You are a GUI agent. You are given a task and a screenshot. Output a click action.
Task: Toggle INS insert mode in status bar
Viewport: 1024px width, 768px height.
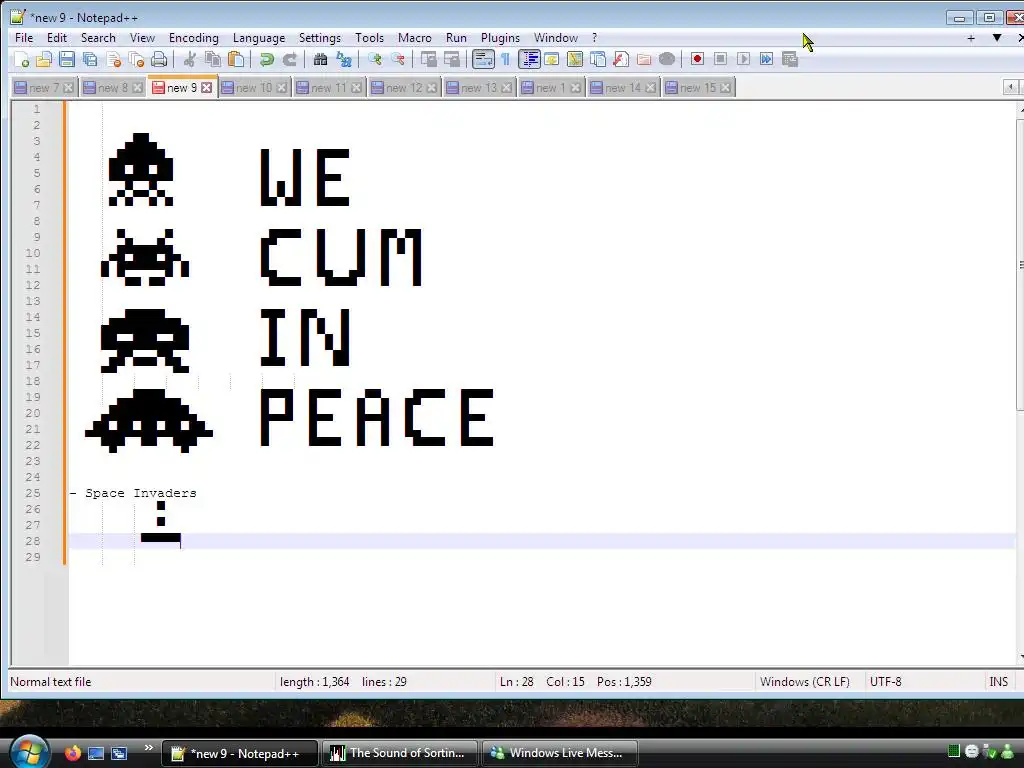(x=998, y=682)
